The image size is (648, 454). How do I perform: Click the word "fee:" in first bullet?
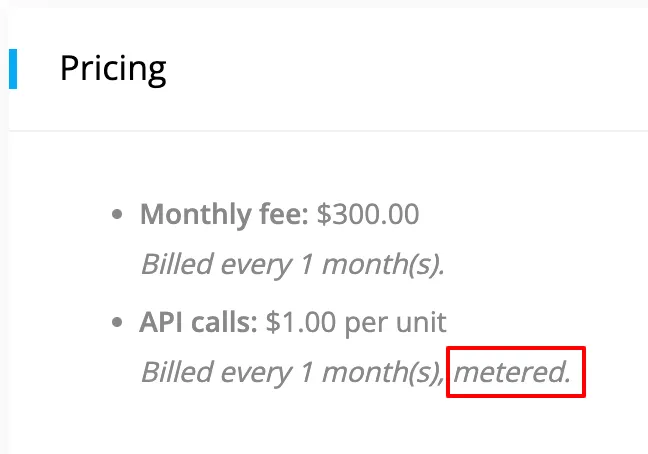point(284,214)
